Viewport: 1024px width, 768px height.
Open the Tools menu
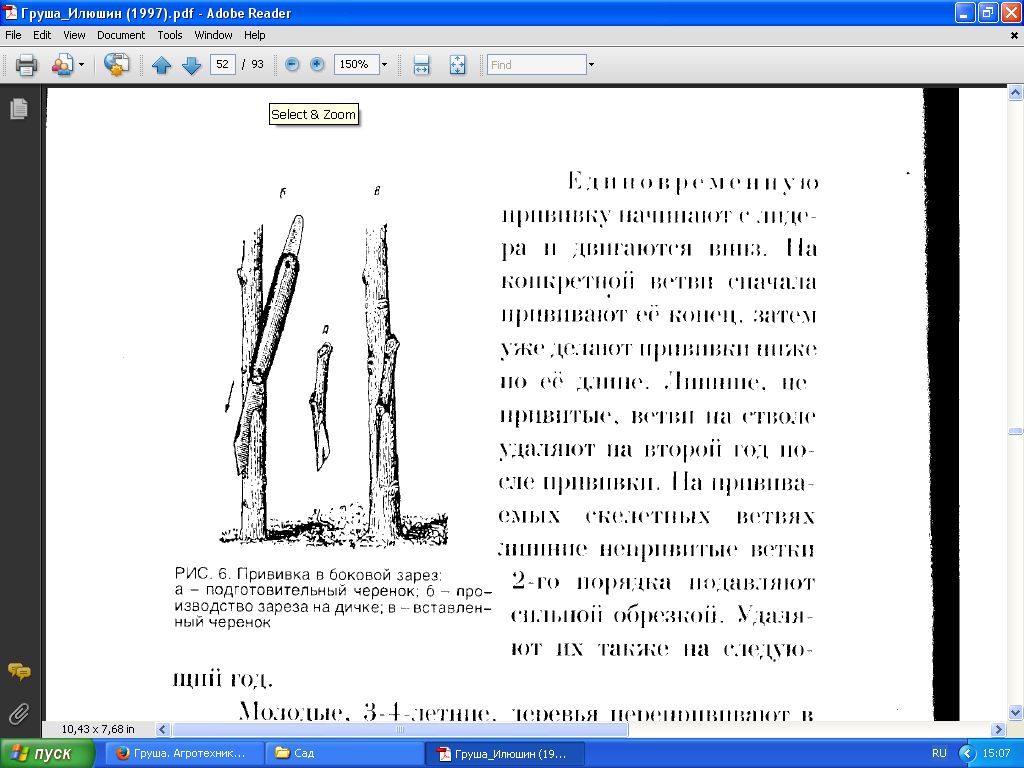pos(170,35)
